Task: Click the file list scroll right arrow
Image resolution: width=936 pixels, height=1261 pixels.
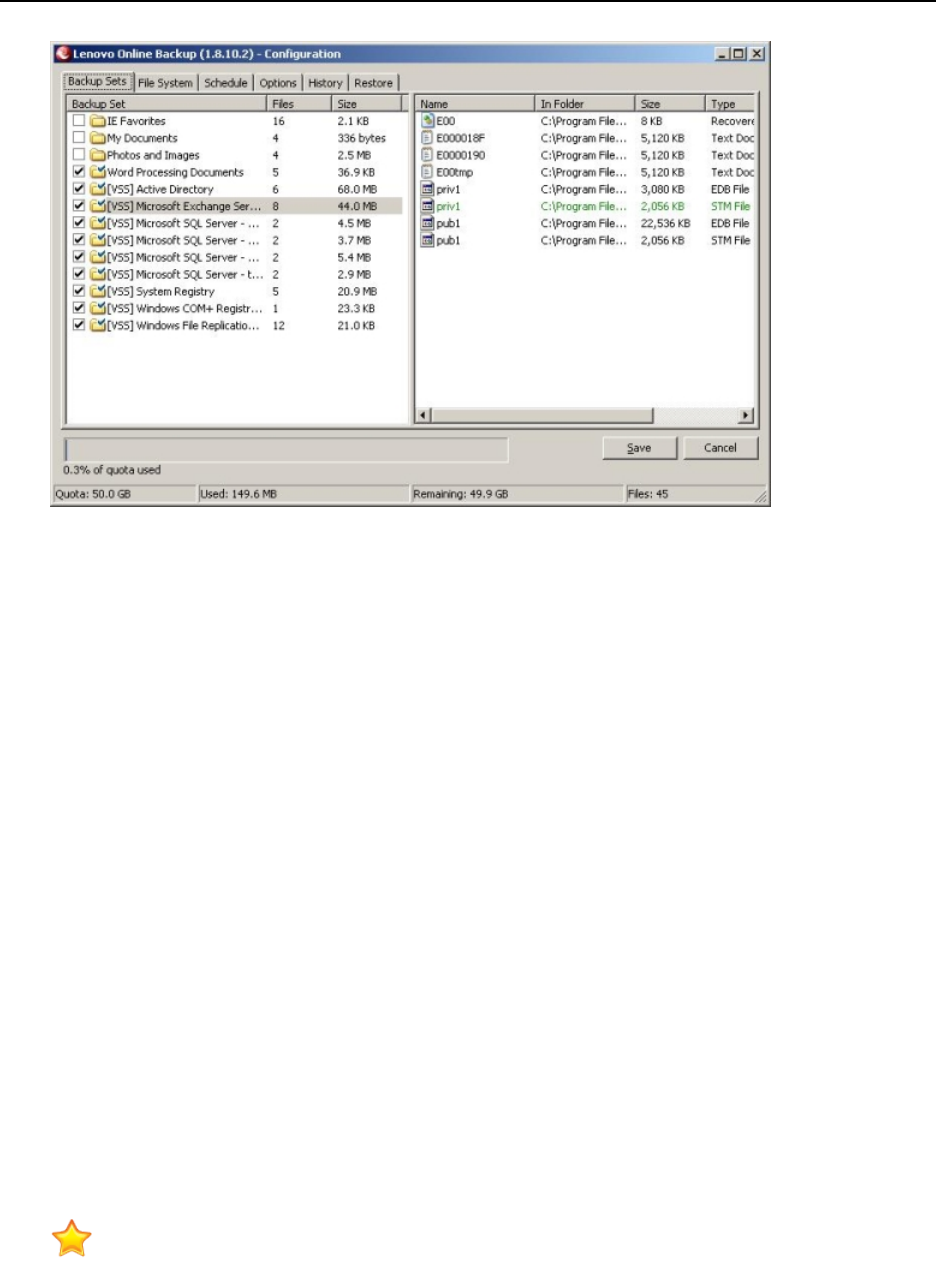Action: 745,415
